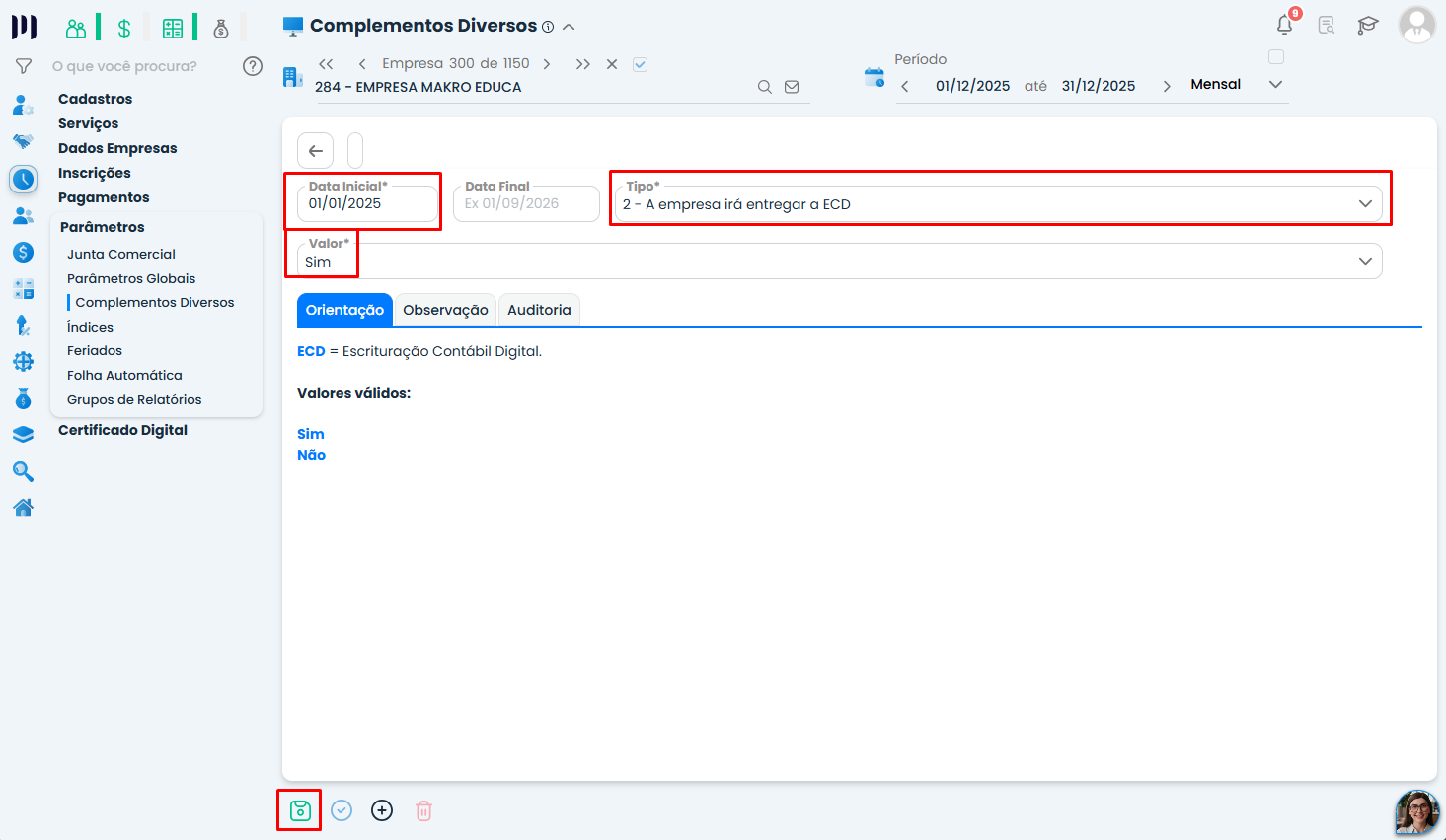Open the assistant photo chat at bottom right
The height and width of the screenshot is (840, 1446).
click(x=1417, y=812)
